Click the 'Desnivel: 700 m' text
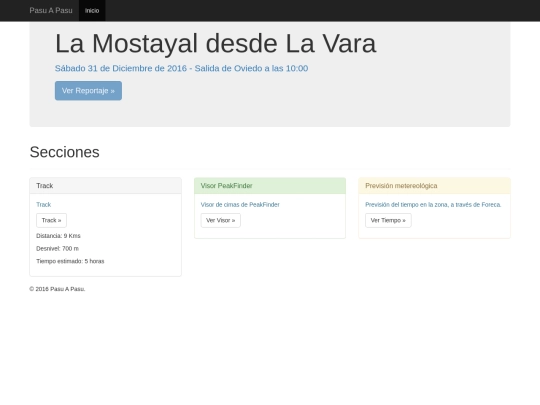This screenshot has height=405, width=540. click(x=58, y=249)
